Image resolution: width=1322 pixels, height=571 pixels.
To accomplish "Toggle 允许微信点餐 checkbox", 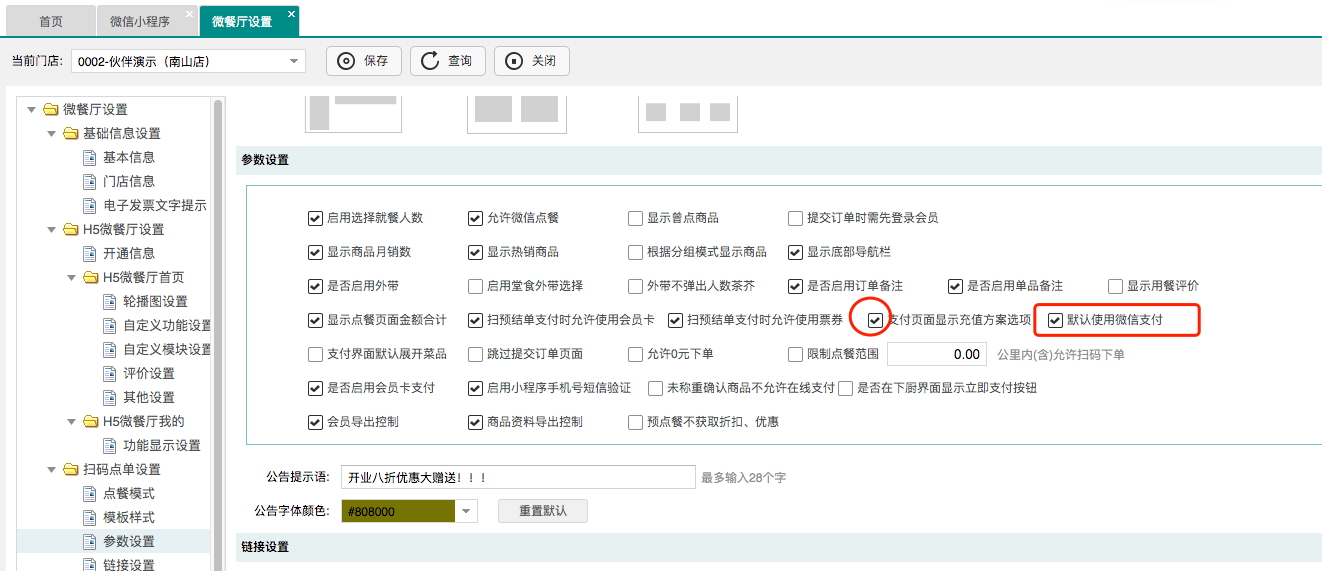I will 475,218.
